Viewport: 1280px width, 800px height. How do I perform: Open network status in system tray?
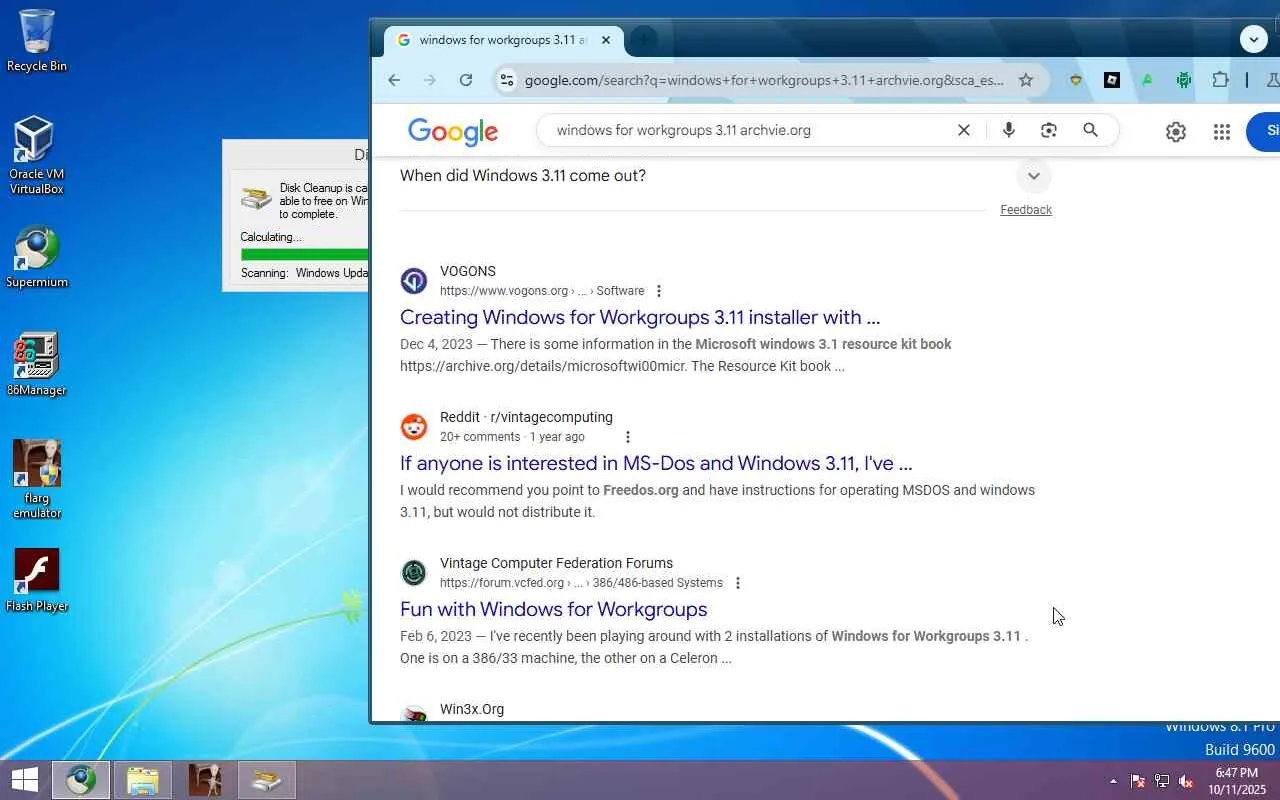point(1162,781)
